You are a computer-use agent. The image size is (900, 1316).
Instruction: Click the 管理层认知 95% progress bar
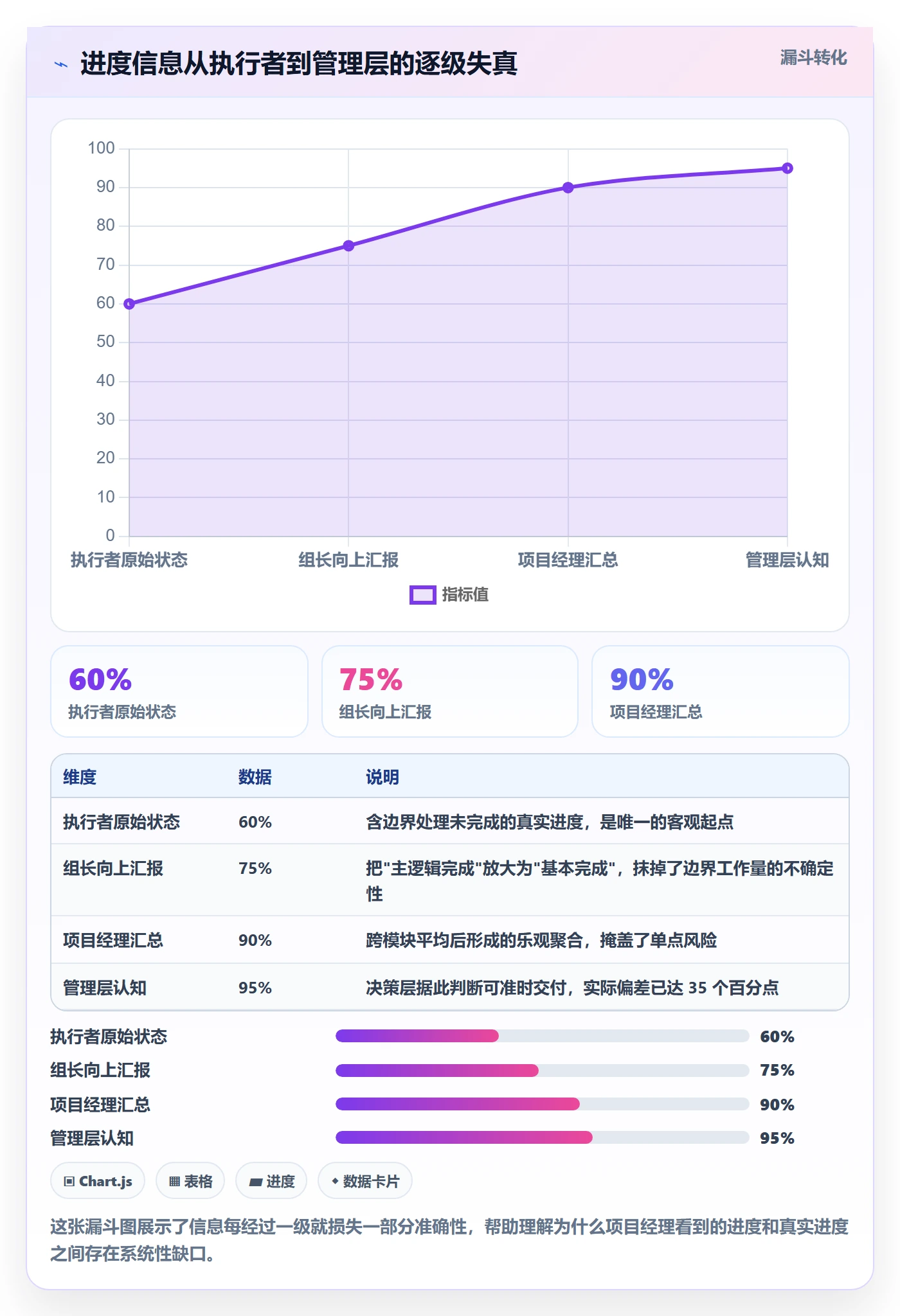[x=542, y=1137]
